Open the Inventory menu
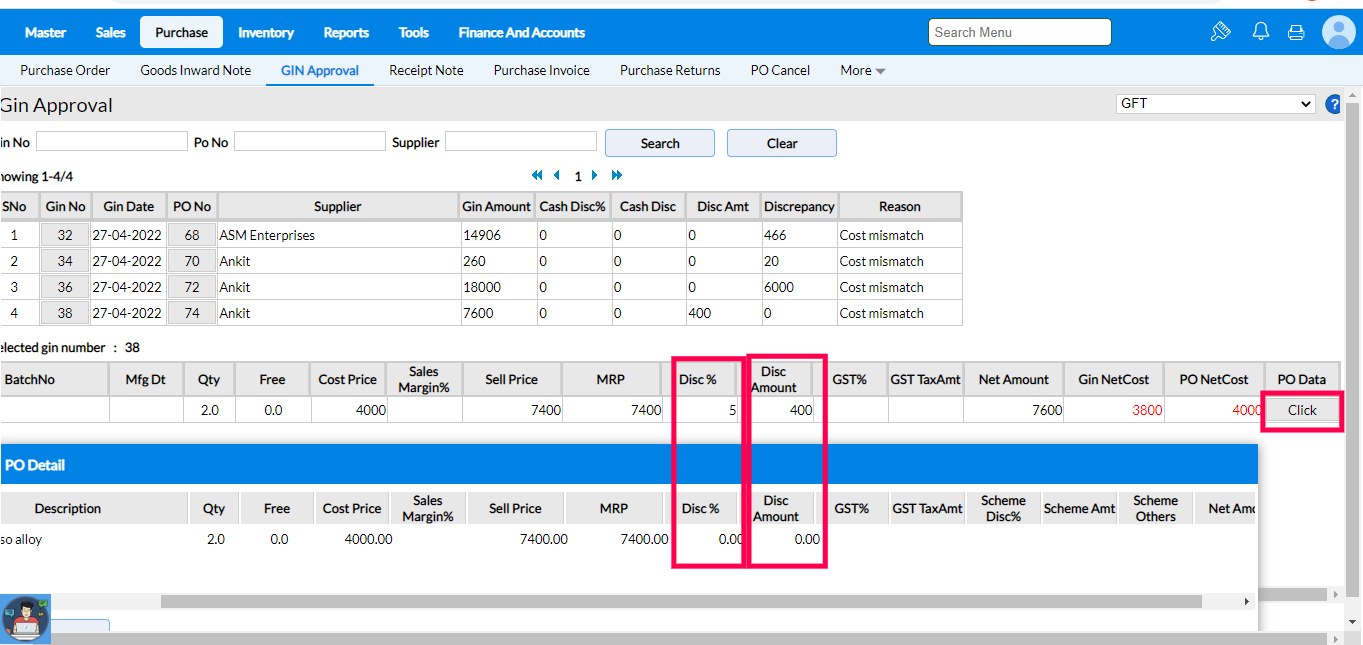1363x645 pixels. click(x=266, y=32)
